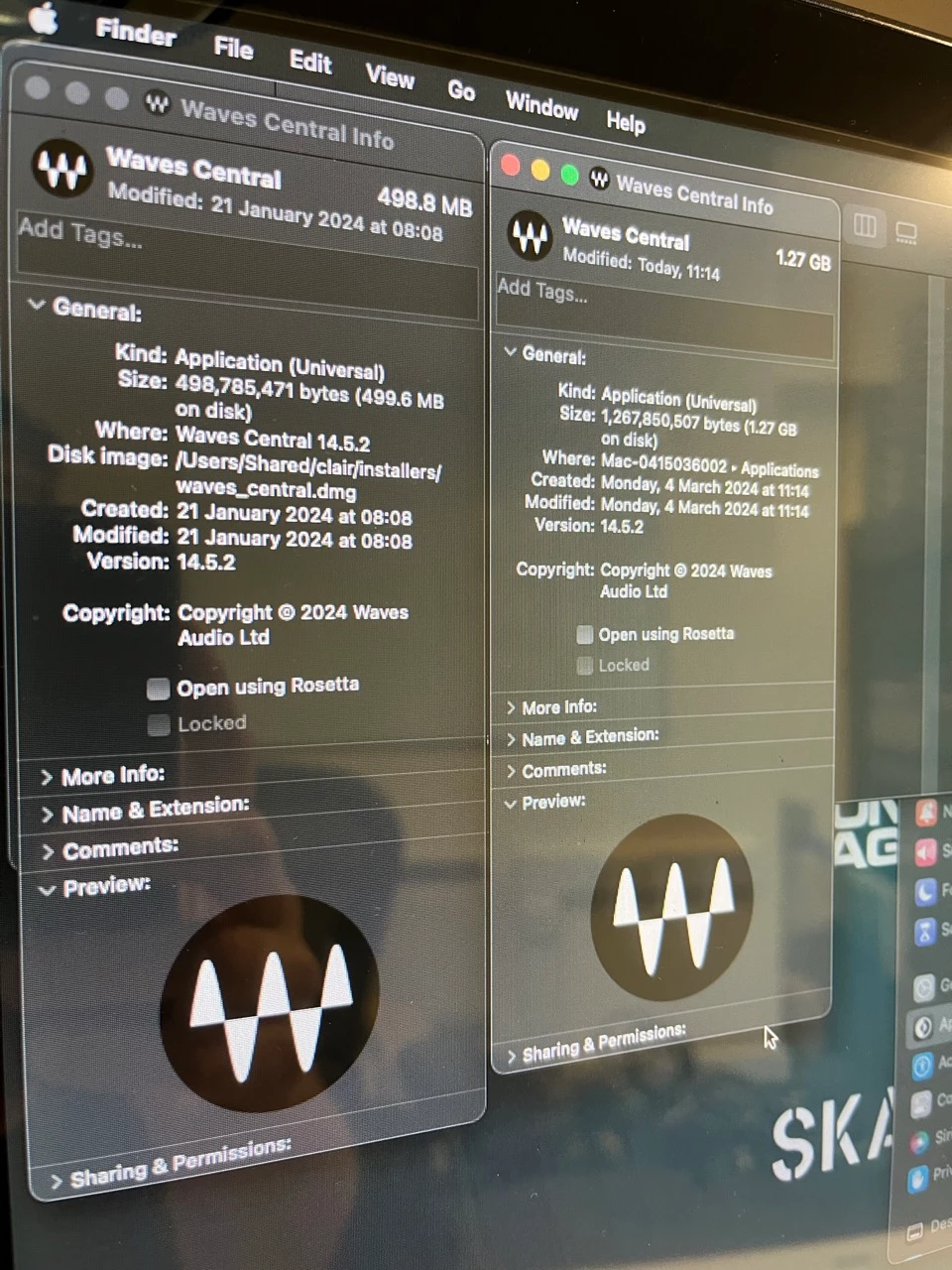952x1270 pixels.
Task: Open the File menu
Action: [x=234, y=47]
